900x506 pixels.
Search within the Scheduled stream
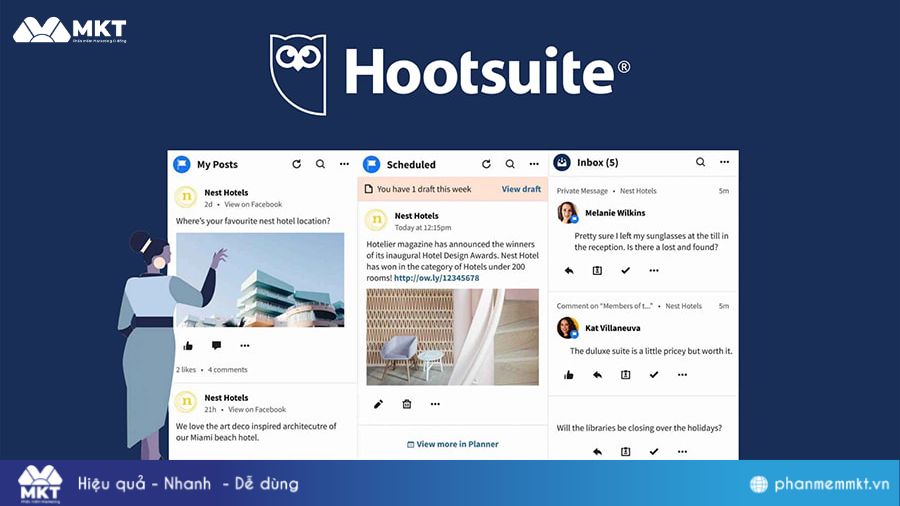click(510, 164)
